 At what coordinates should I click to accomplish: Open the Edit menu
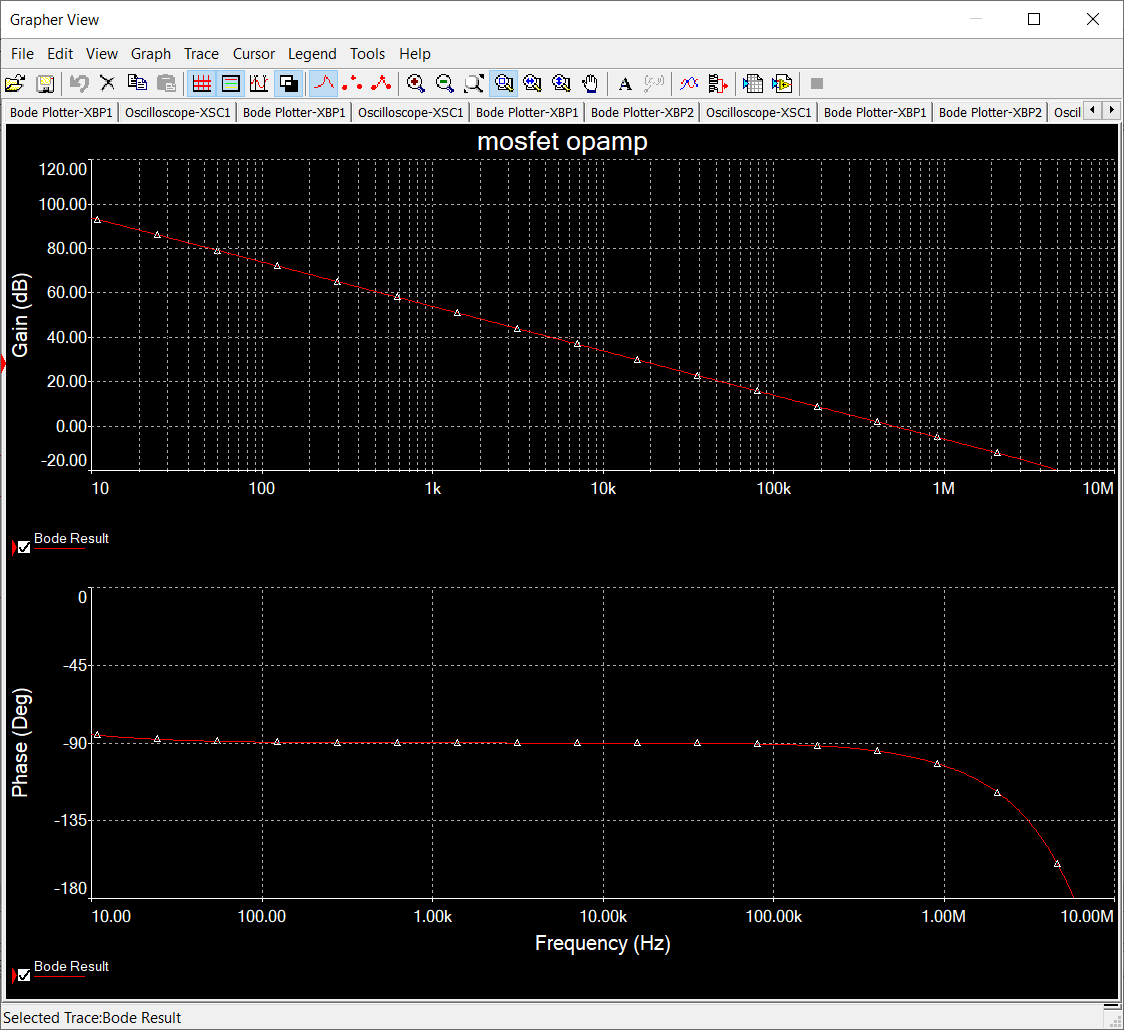[x=60, y=54]
